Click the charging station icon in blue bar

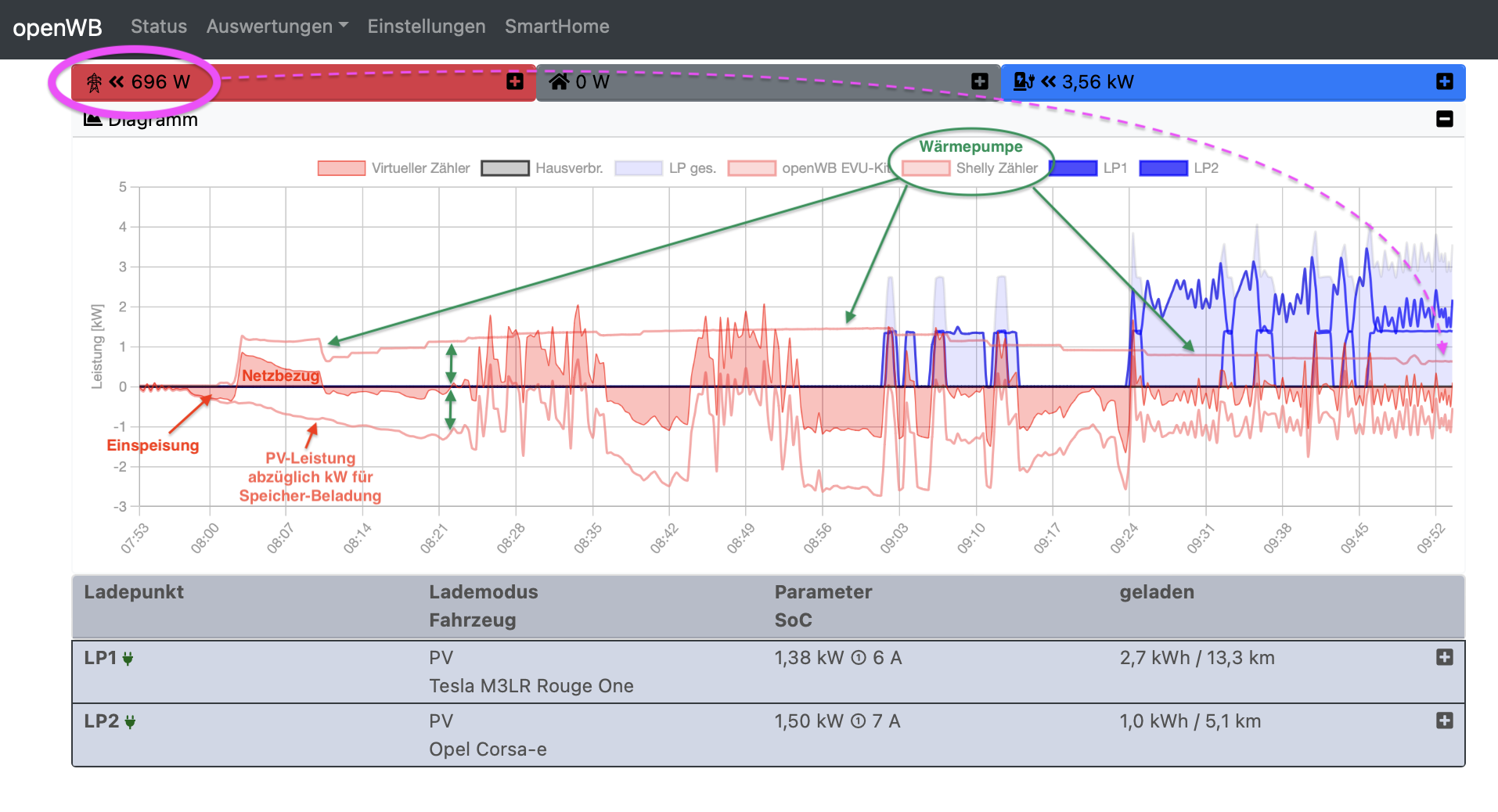point(1024,81)
